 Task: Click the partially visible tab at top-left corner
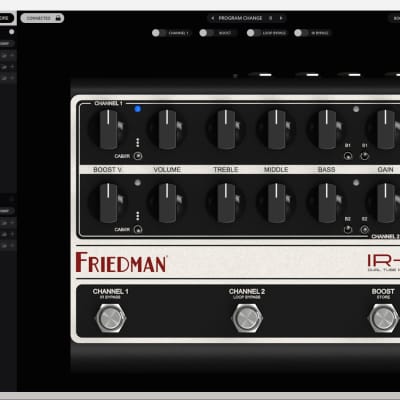pyautogui.click(x=7, y=18)
